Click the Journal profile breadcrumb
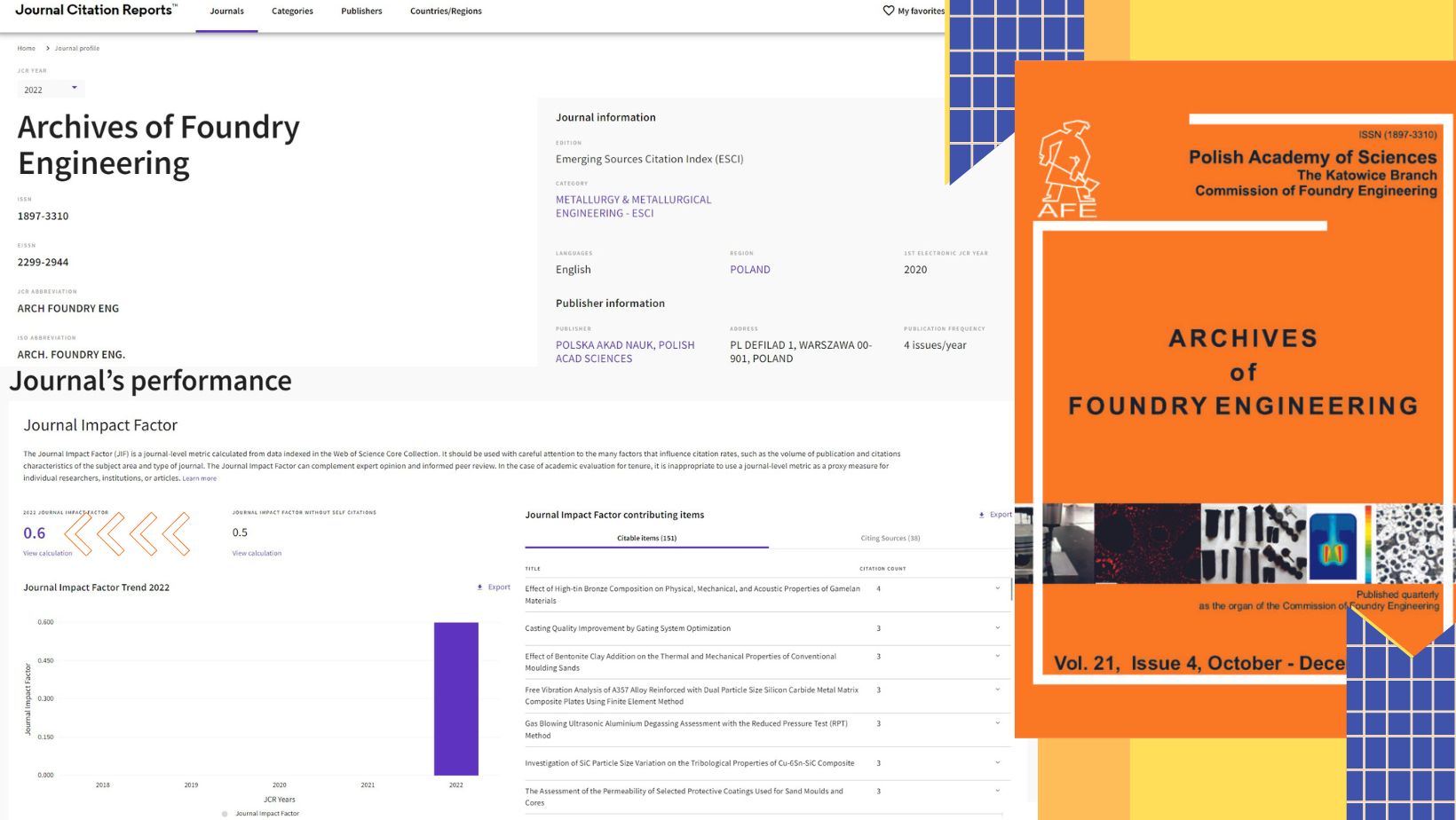 click(77, 48)
